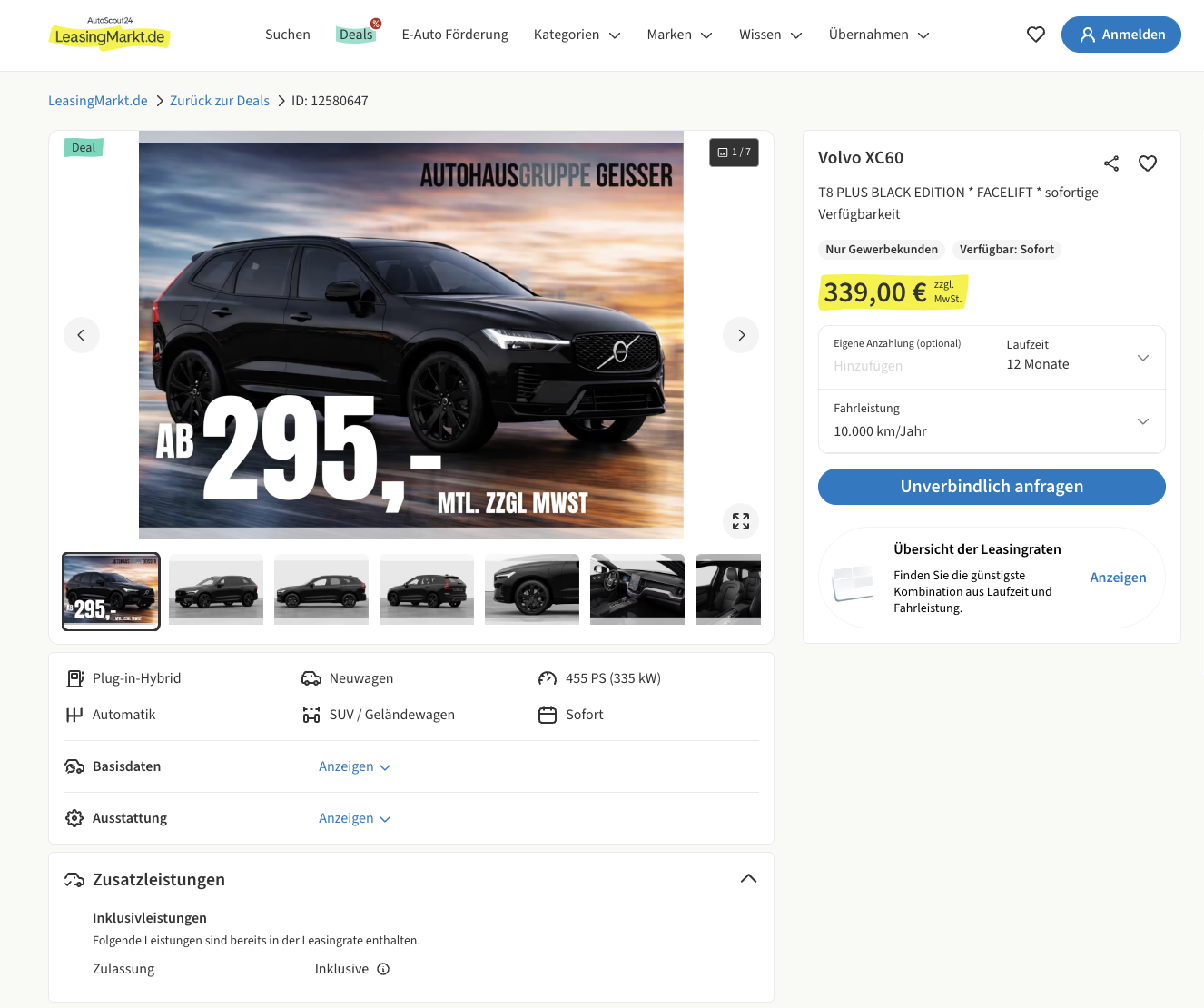
Task: Open the Fahrleistung 10.000 km/Jahr dropdown
Action: coord(992,421)
